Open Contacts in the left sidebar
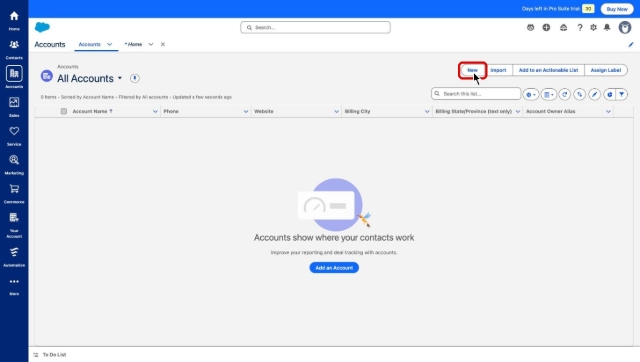 14,49
